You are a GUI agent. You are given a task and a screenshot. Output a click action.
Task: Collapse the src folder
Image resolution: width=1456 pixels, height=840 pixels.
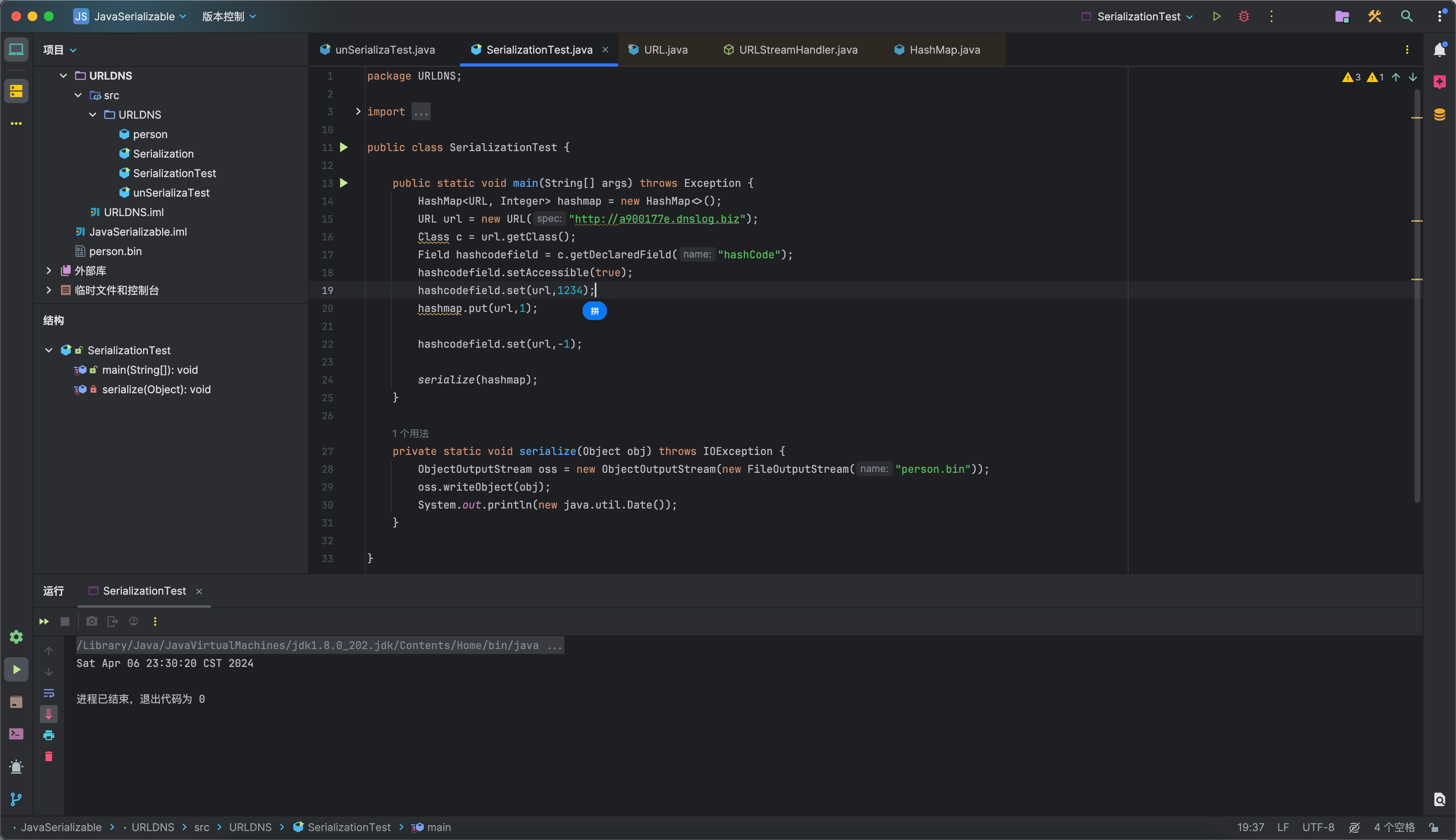pyautogui.click(x=78, y=95)
